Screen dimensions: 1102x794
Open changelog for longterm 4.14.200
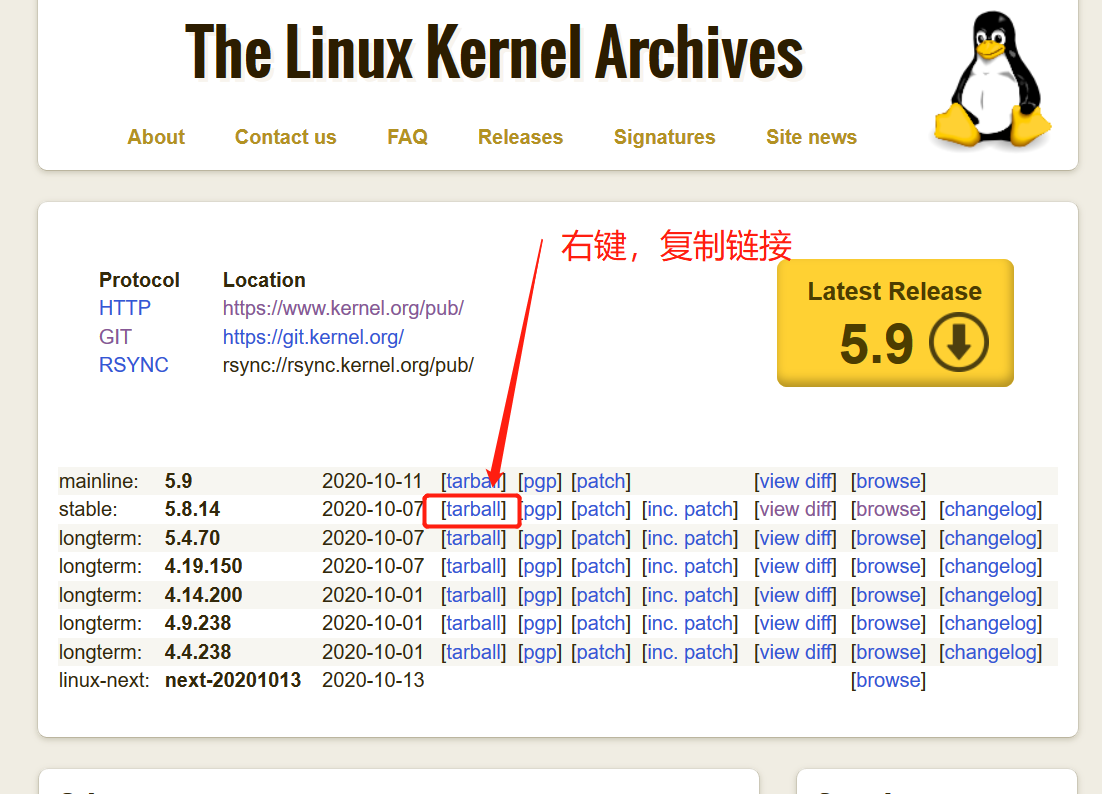click(x=991, y=595)
